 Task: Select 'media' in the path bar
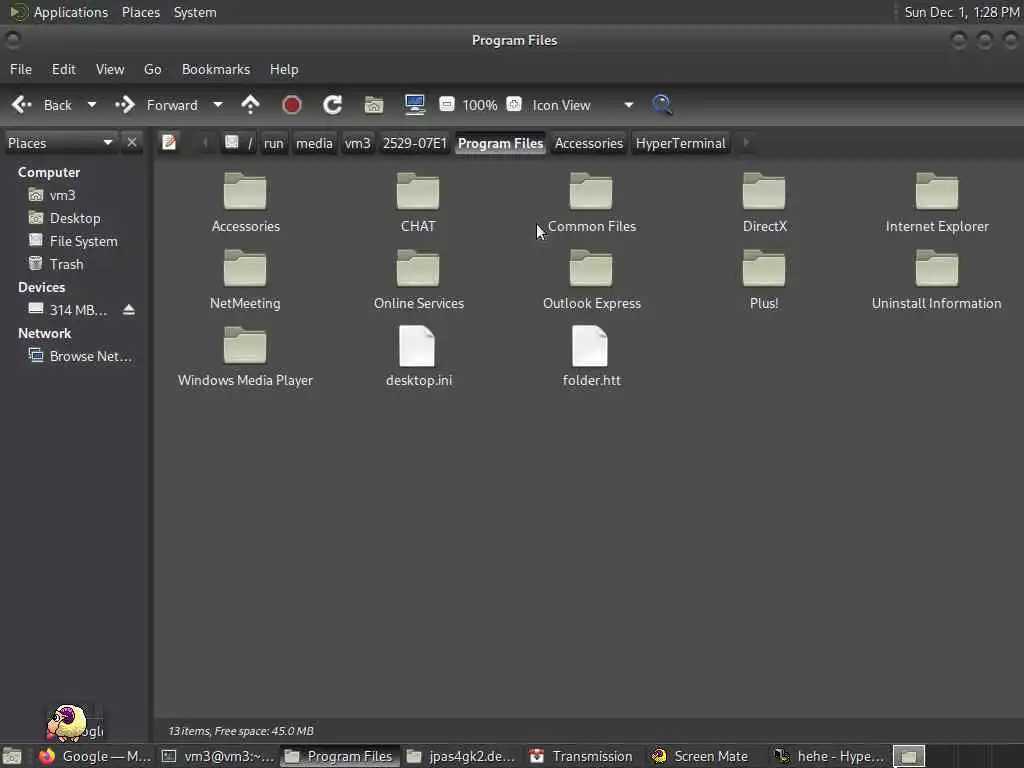click(x=314, y=143)
